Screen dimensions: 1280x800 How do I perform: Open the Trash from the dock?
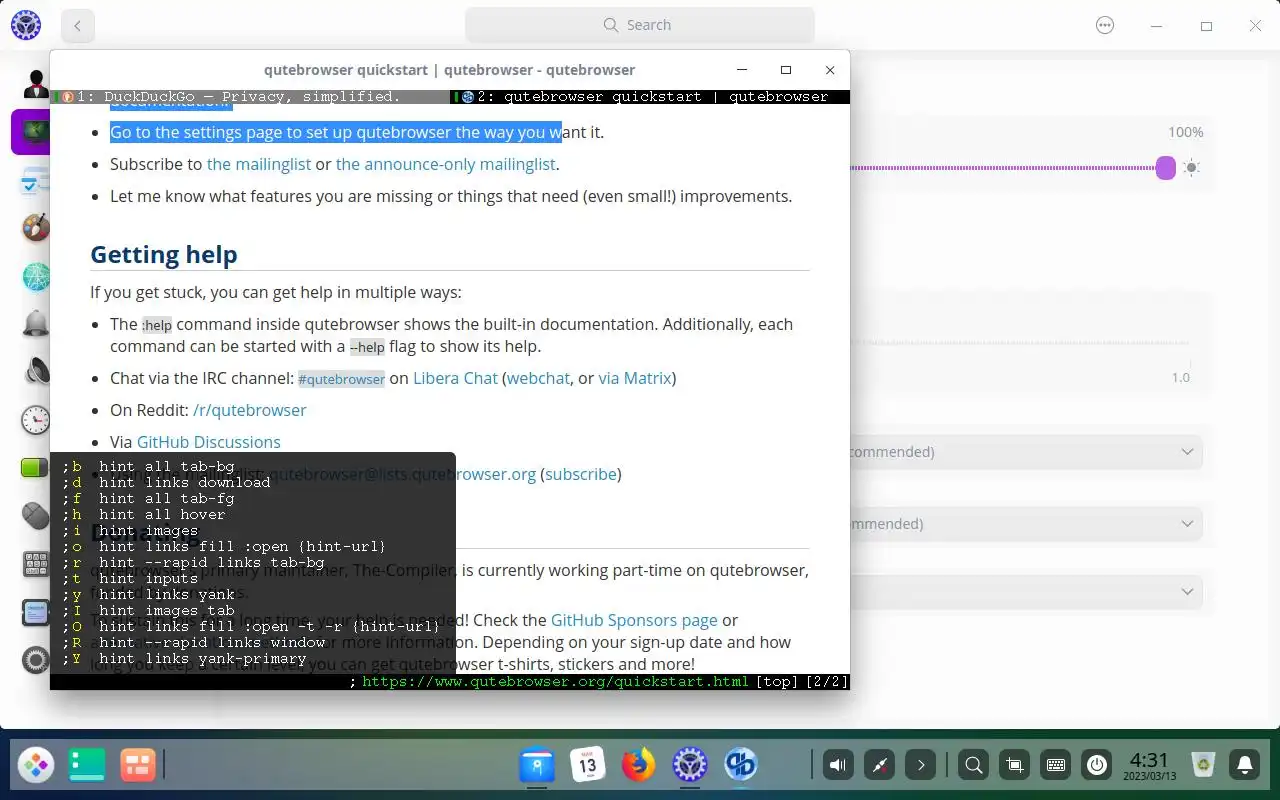pos(1204,766)
